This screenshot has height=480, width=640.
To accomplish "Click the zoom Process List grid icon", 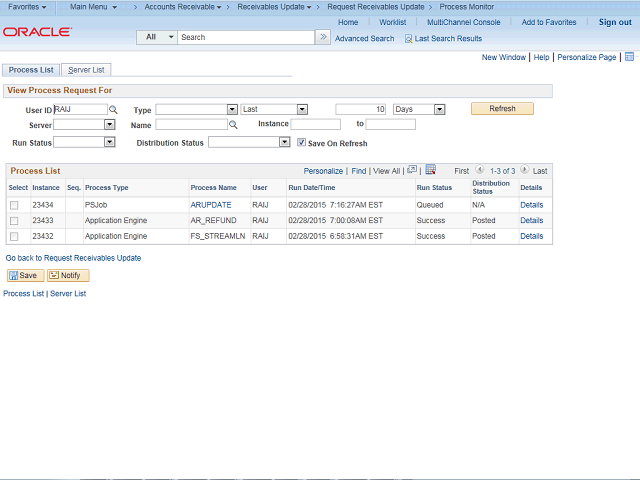I will (x=412, y=169).
